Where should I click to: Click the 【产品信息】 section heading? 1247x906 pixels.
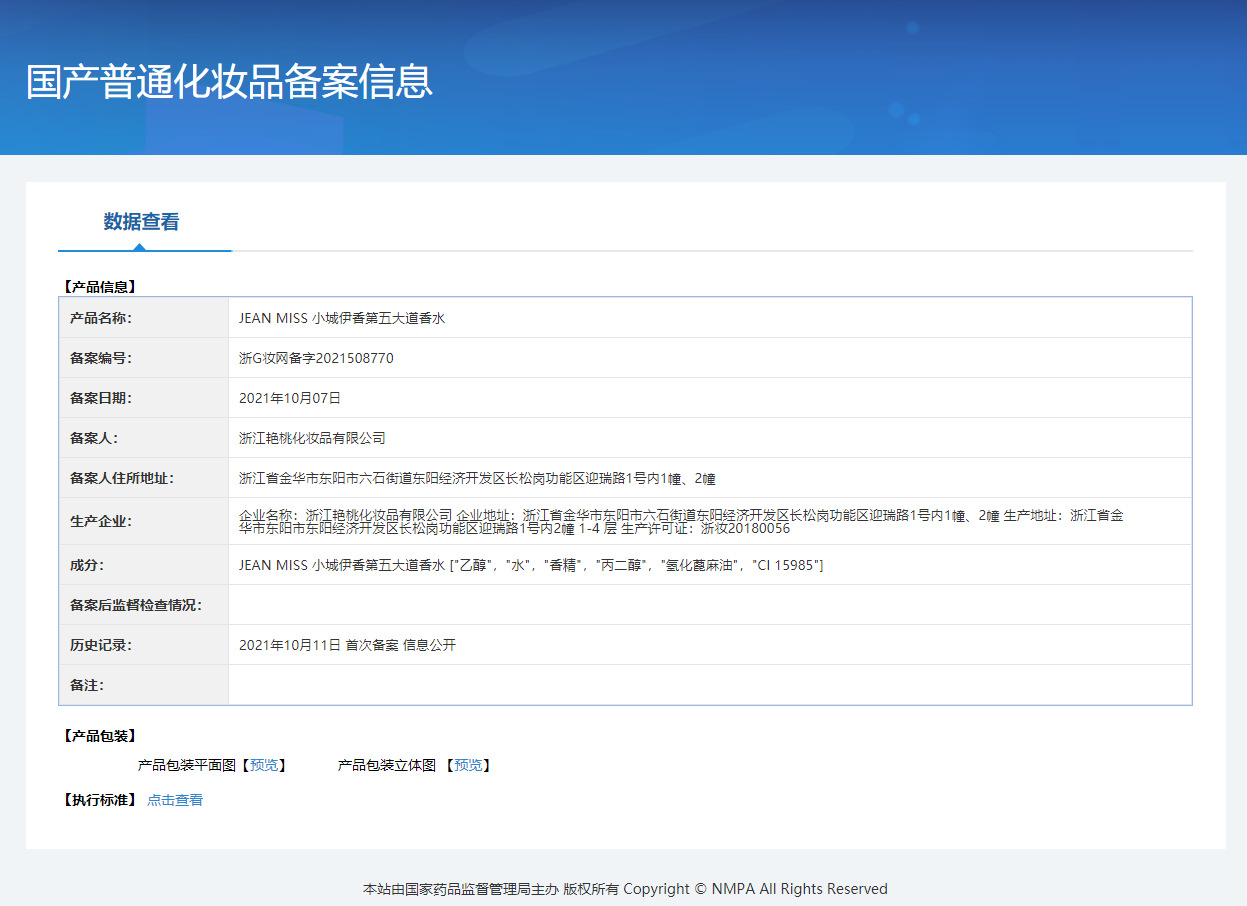[99, 287]
